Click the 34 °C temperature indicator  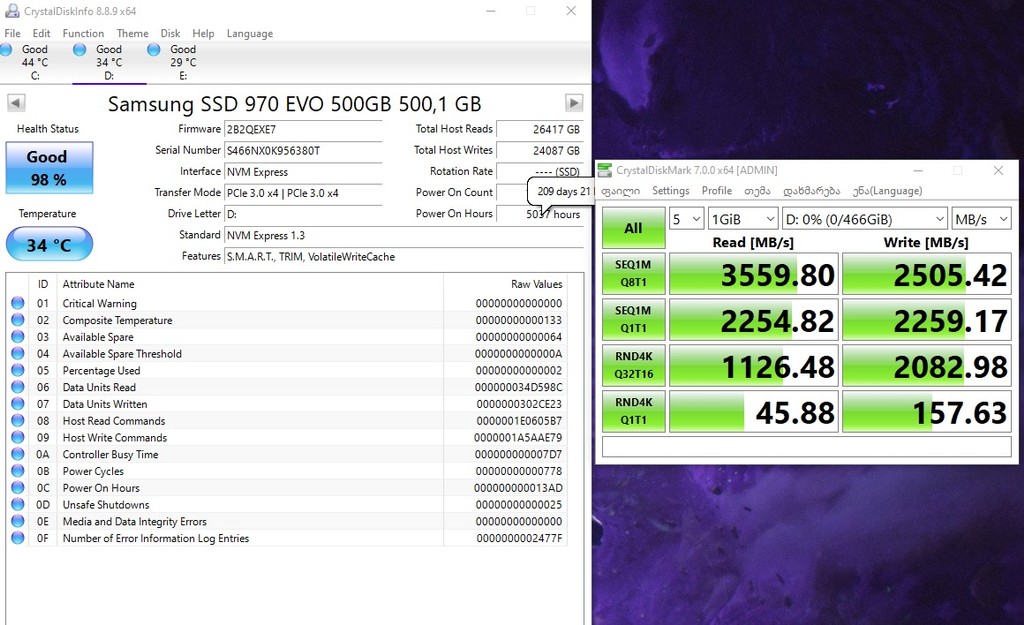coord(49,245)
